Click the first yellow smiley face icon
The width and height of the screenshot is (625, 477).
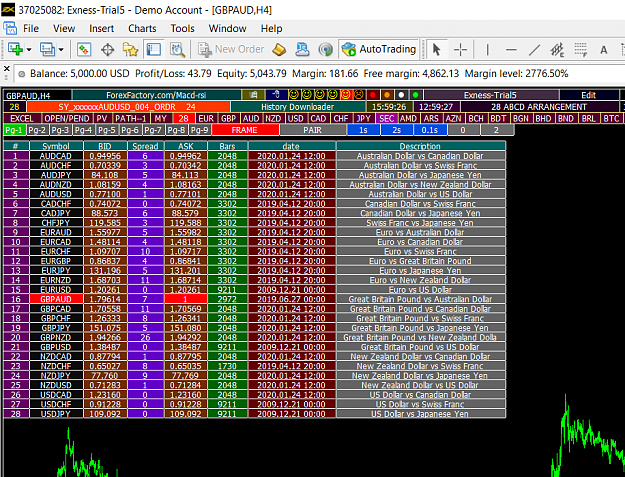coord(293,95)
